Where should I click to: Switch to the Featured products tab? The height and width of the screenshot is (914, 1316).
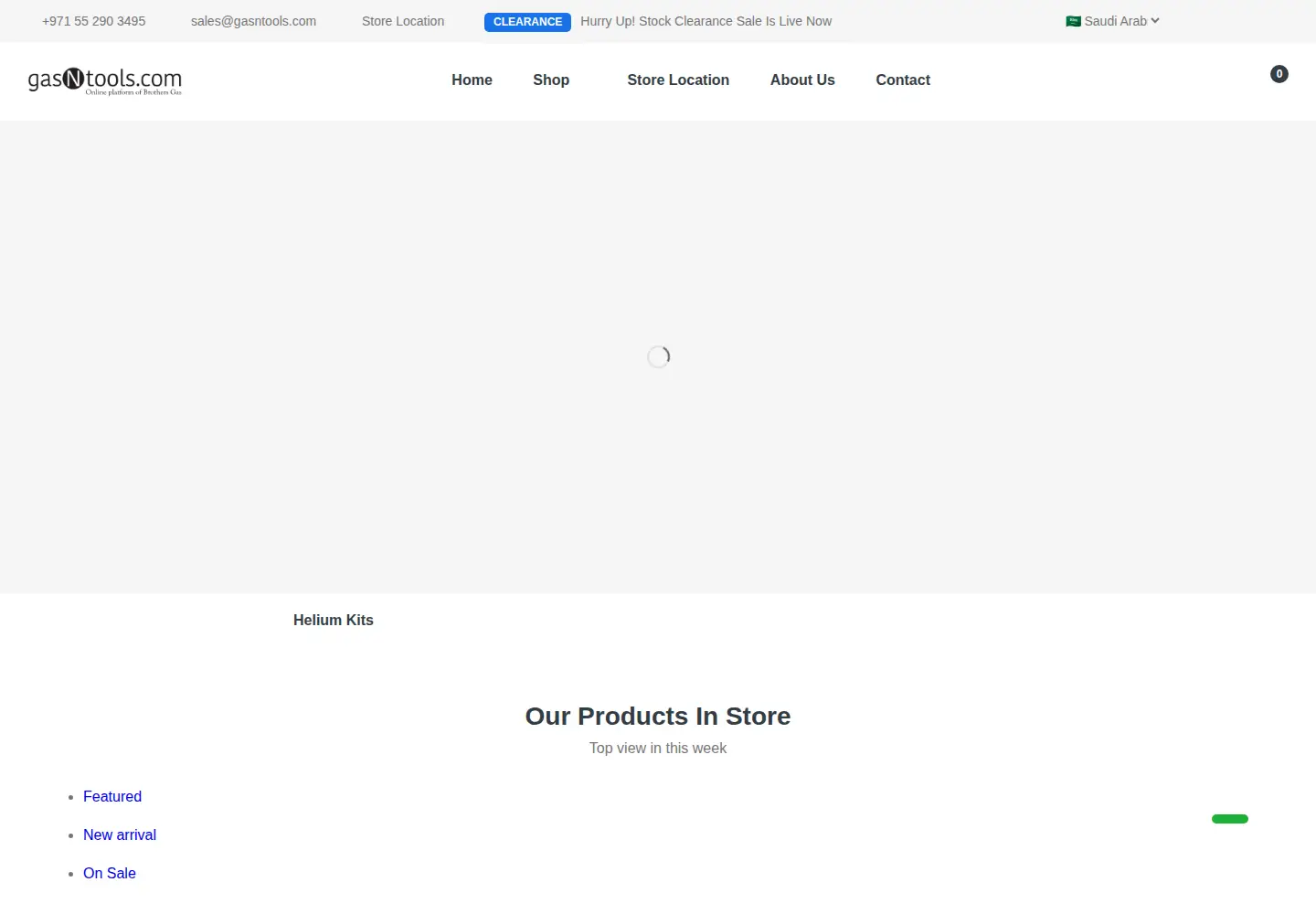pyautogui.click(x=112, y=796)
